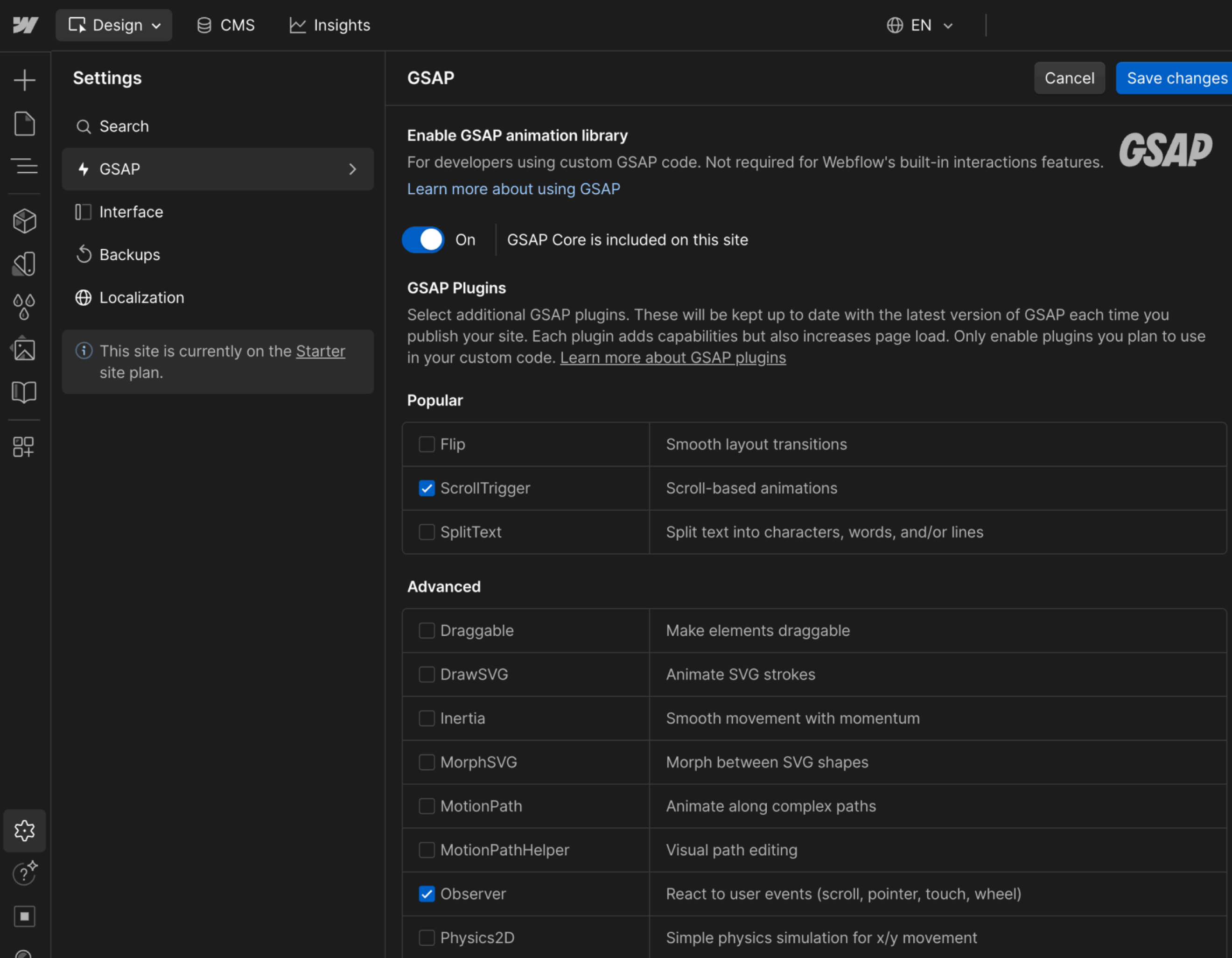Open the Design mode dropdown

click(114, 25)
